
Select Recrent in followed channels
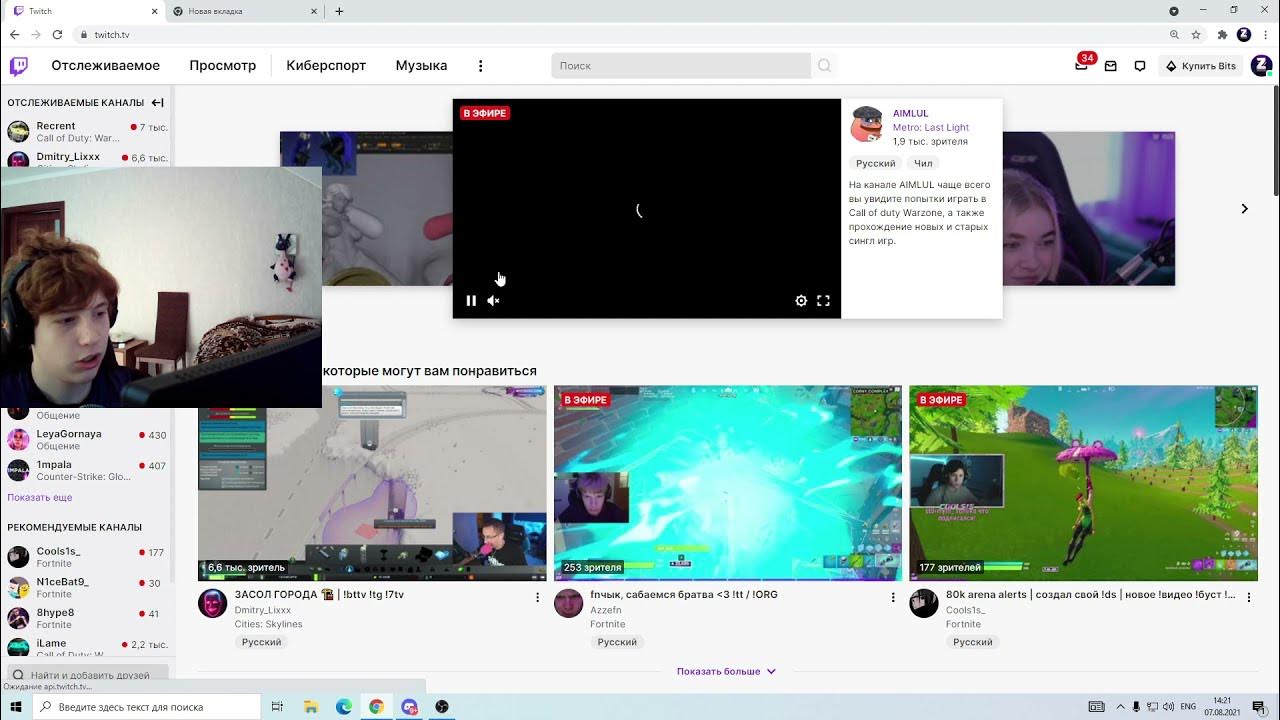click(x=87, y=132)
